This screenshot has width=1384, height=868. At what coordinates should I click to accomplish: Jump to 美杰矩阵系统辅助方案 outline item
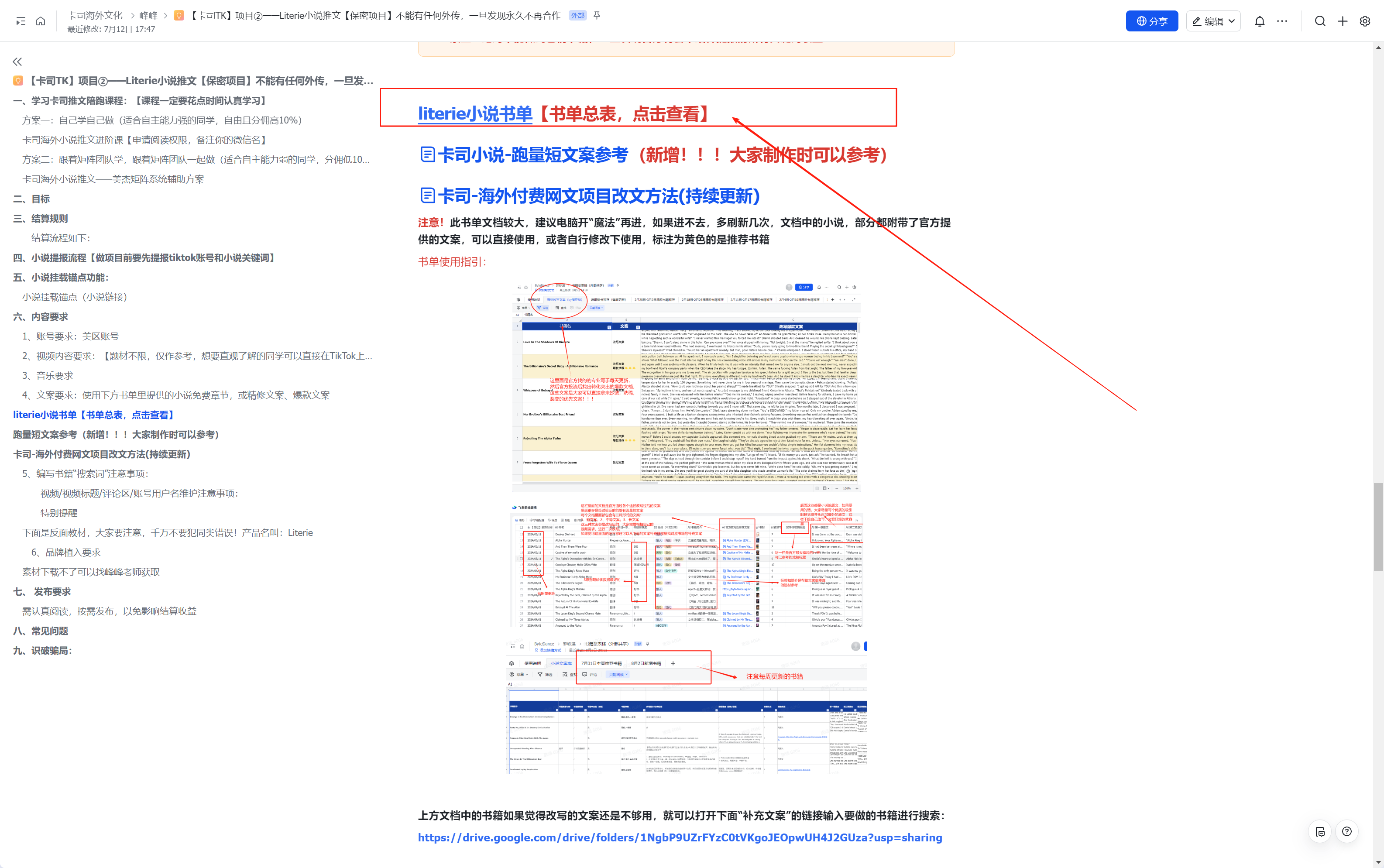(113, 179)
